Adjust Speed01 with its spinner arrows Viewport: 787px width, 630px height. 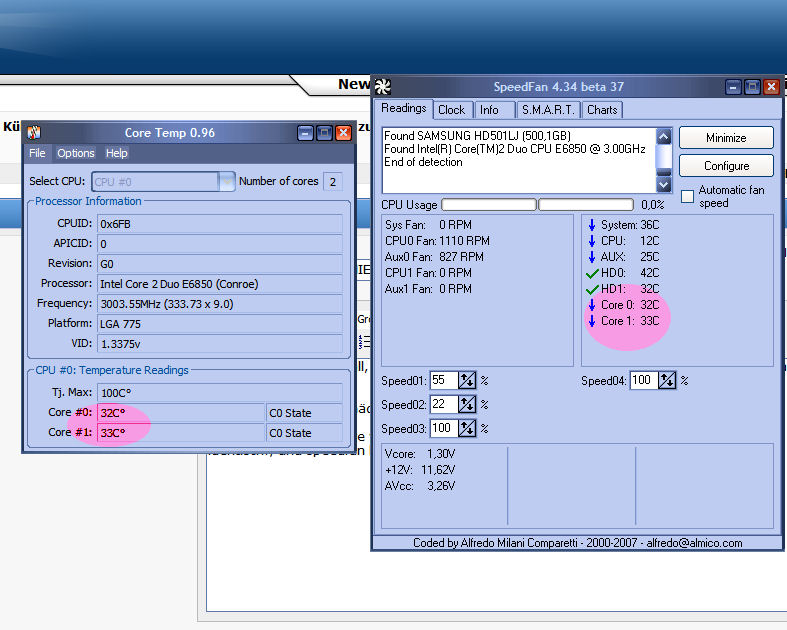[x=467, y=381]
